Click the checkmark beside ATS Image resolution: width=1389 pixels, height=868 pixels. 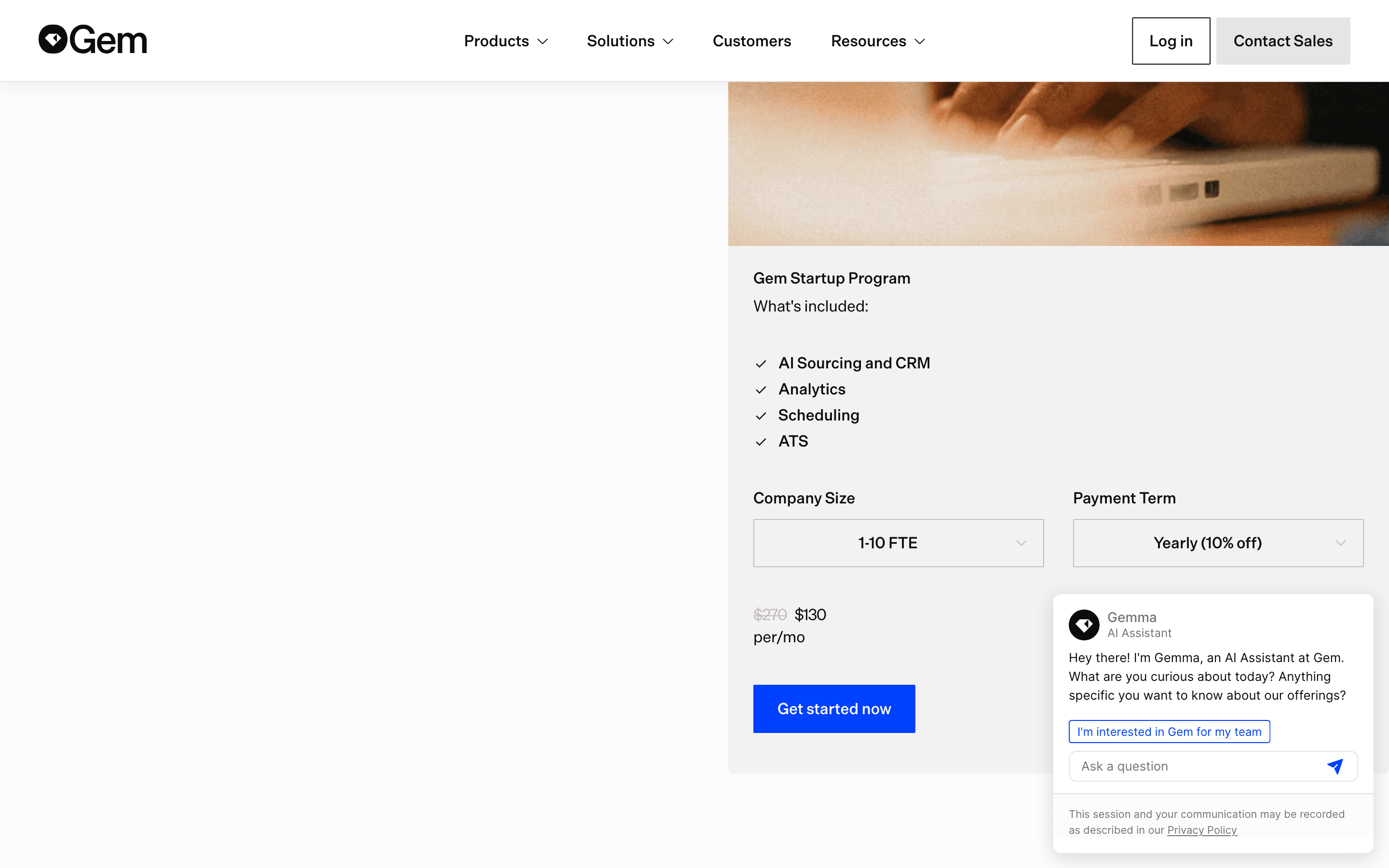pyautogui.click(x=761, y=442)
